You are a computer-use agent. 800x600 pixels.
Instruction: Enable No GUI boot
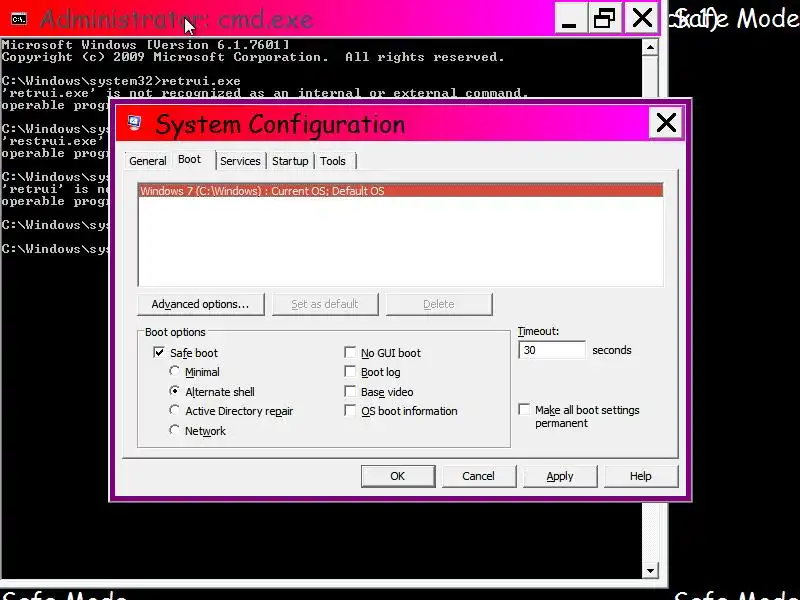tap(350, 353)
